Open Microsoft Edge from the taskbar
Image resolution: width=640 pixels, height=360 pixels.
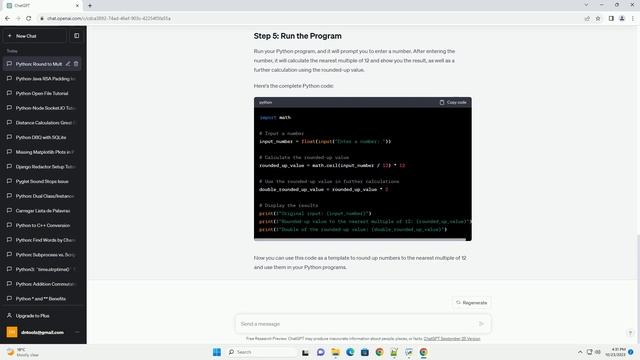pos(350,352)
